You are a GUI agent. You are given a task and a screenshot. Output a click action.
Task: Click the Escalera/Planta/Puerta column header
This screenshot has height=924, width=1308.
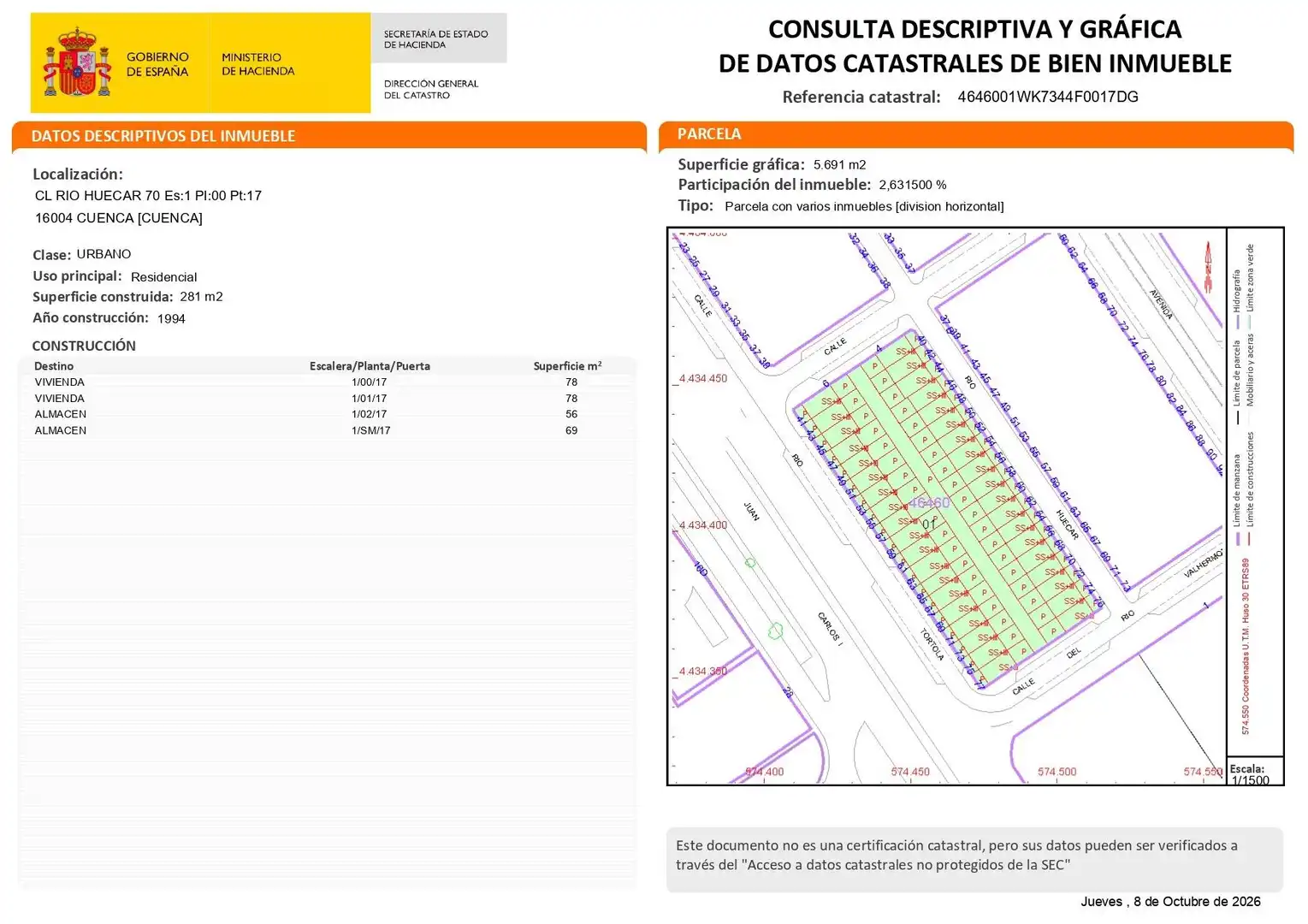[x=370, y=366]
